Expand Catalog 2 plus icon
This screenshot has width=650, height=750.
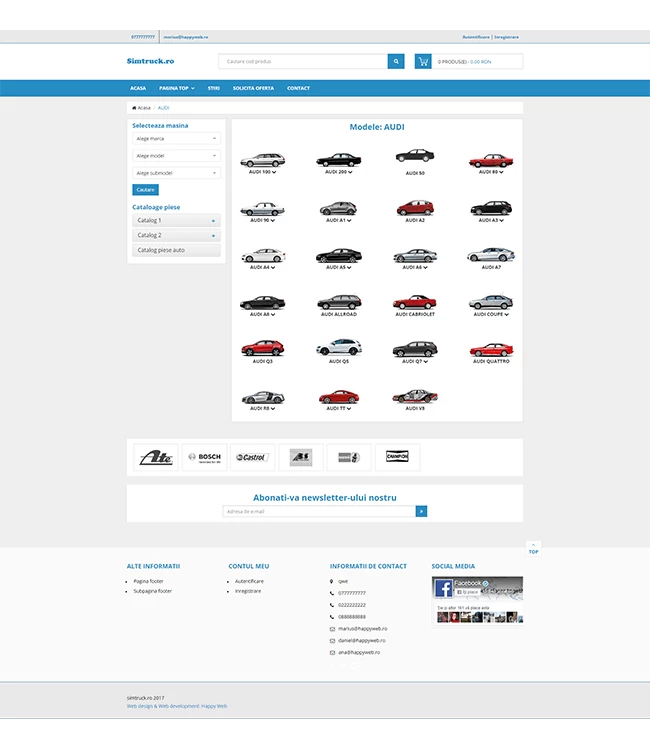pyautogui.click(x=213, y=235)
